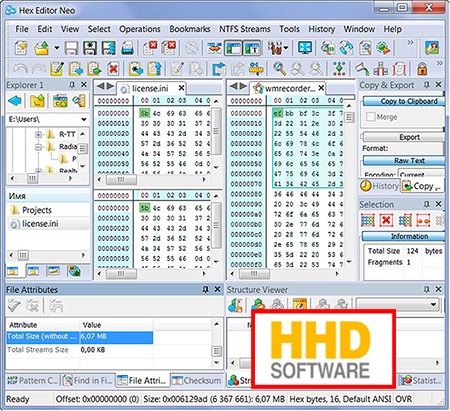This screenshot has height=411, width=450.
Task: Open the E:\Users\ path dropdown
Action: (x=84, y=119)
